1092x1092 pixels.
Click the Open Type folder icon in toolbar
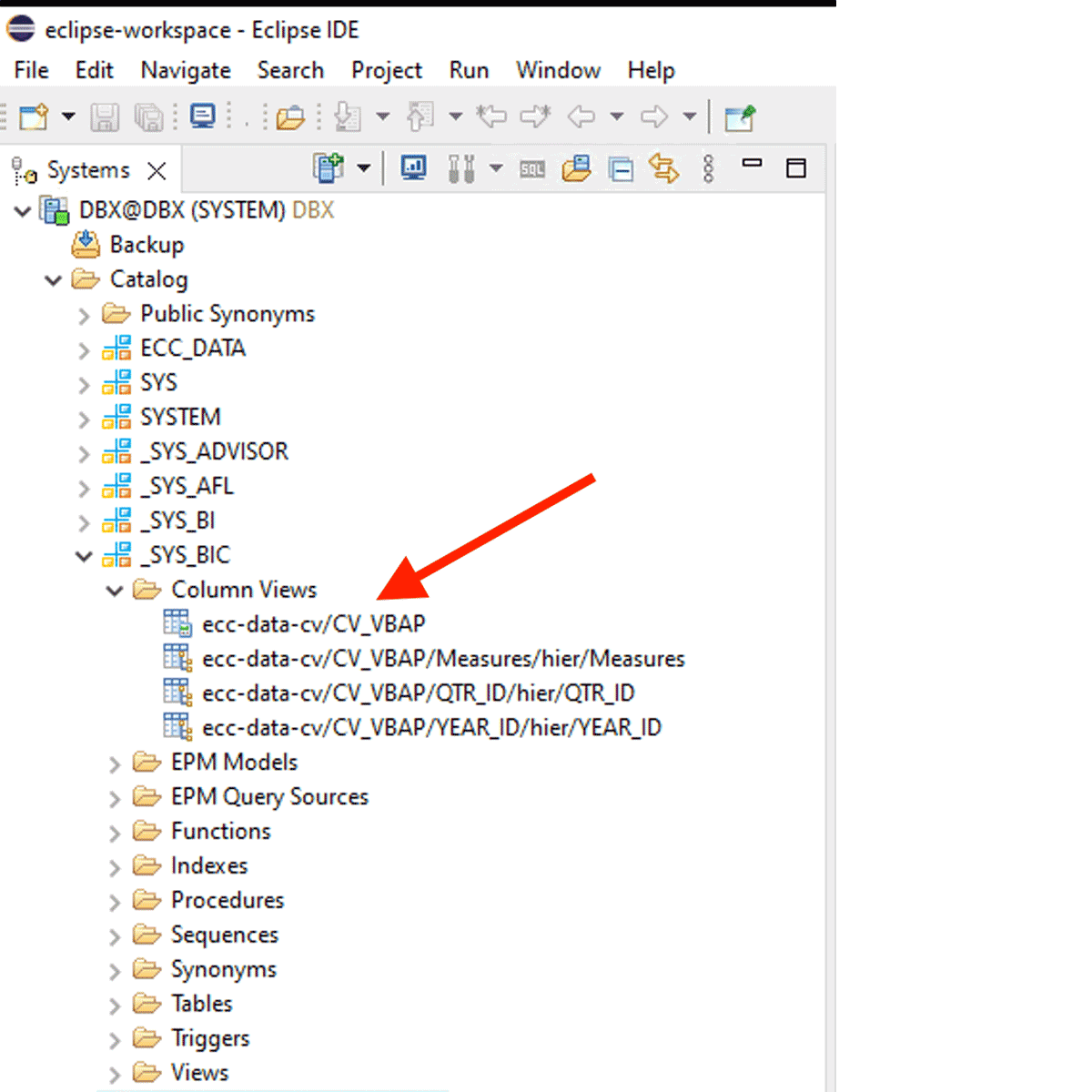click(x=290, y=116)
